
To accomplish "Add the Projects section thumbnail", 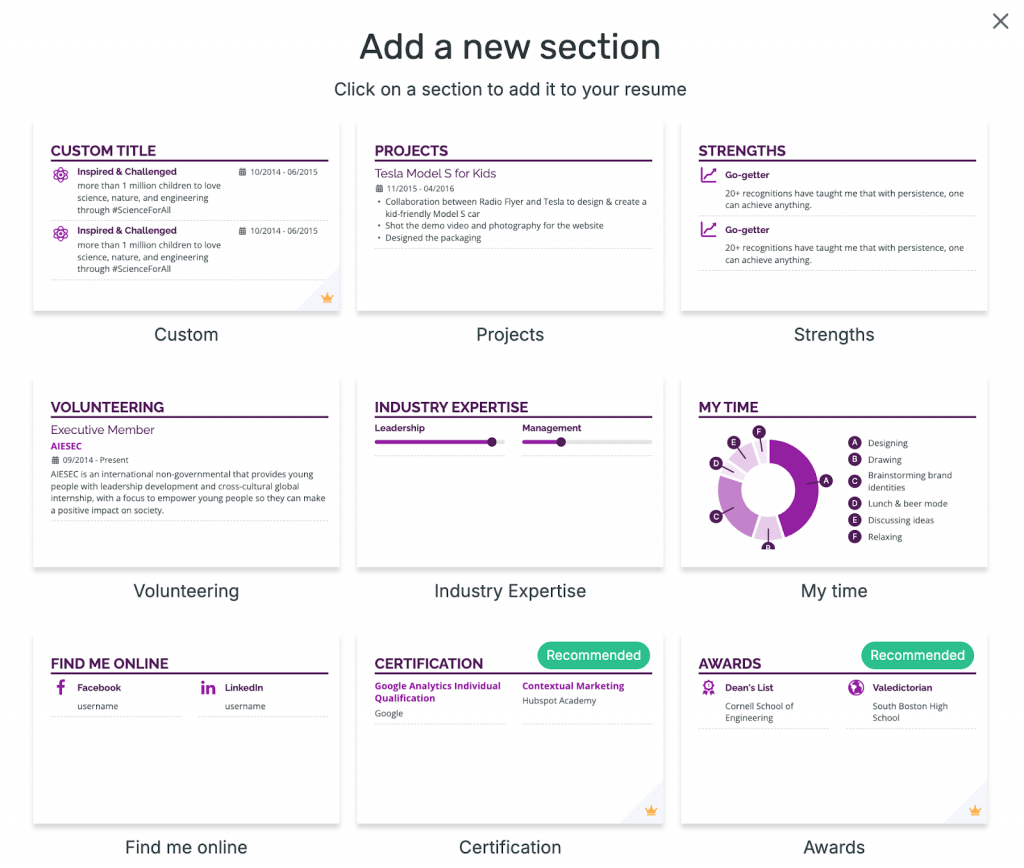I will pyautogui.click(x=510, y=217).
